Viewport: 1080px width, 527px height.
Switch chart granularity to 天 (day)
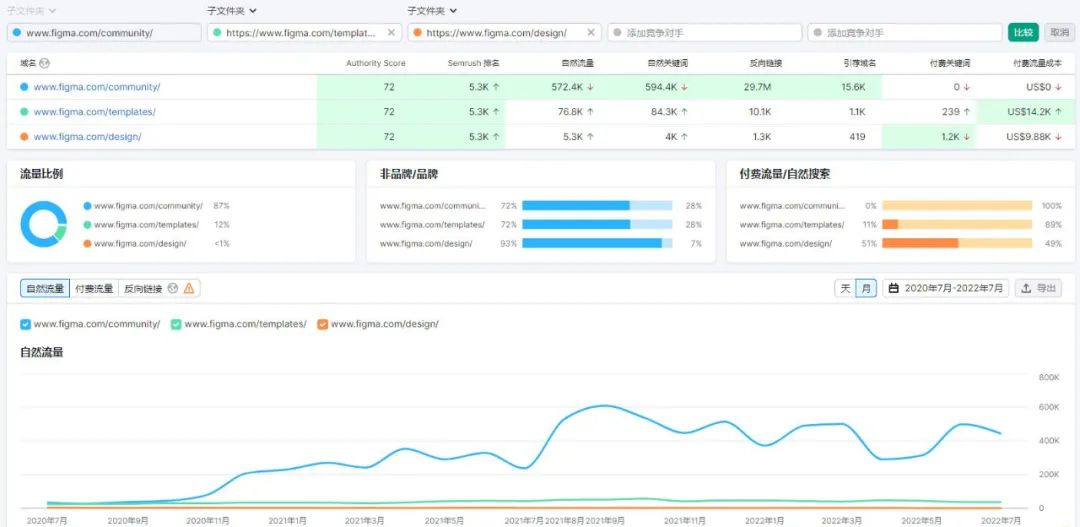click(845, 289)
